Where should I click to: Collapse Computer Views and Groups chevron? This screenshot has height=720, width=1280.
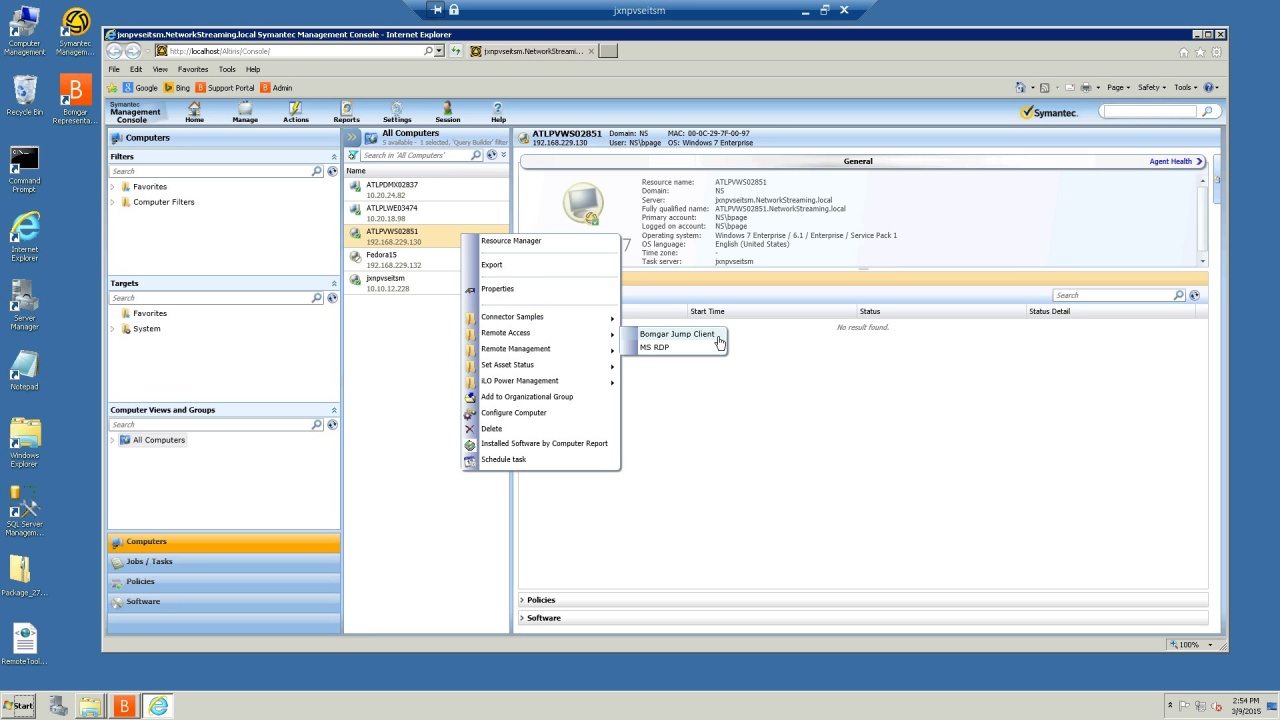(x=334, y=410)
